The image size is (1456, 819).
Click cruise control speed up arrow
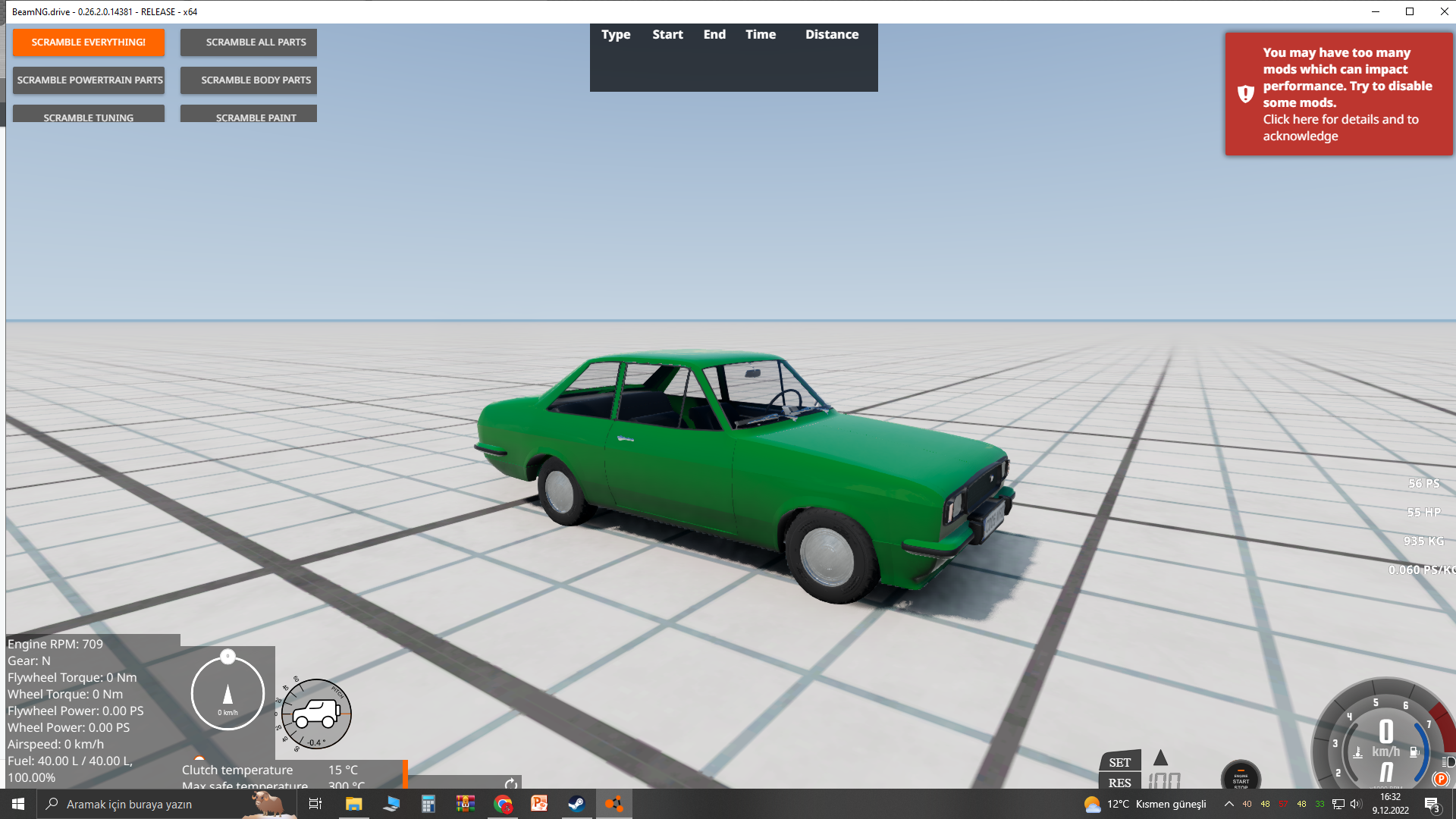[x=1160, y=758]
